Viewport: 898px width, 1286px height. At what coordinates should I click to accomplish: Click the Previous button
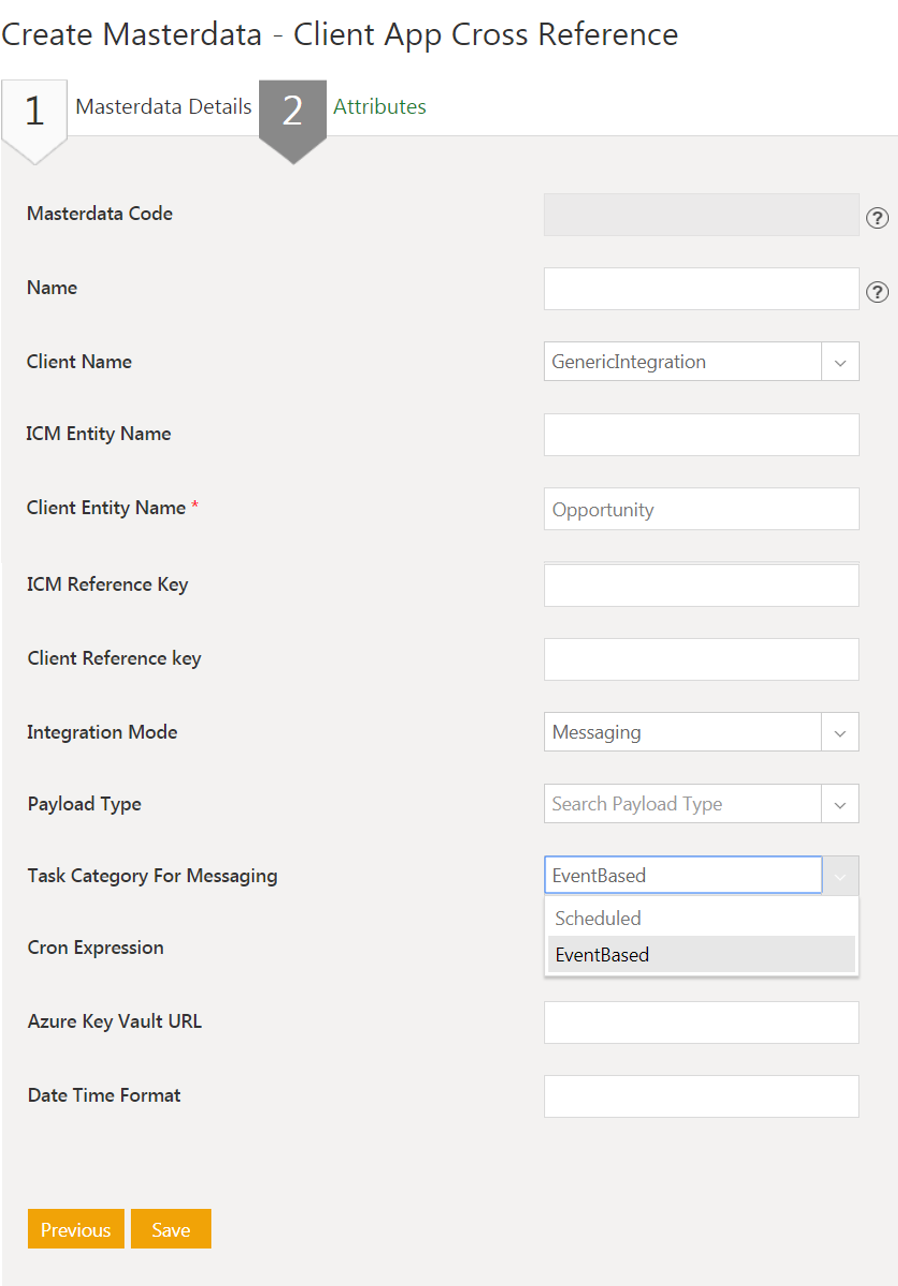pos(76,1230)
